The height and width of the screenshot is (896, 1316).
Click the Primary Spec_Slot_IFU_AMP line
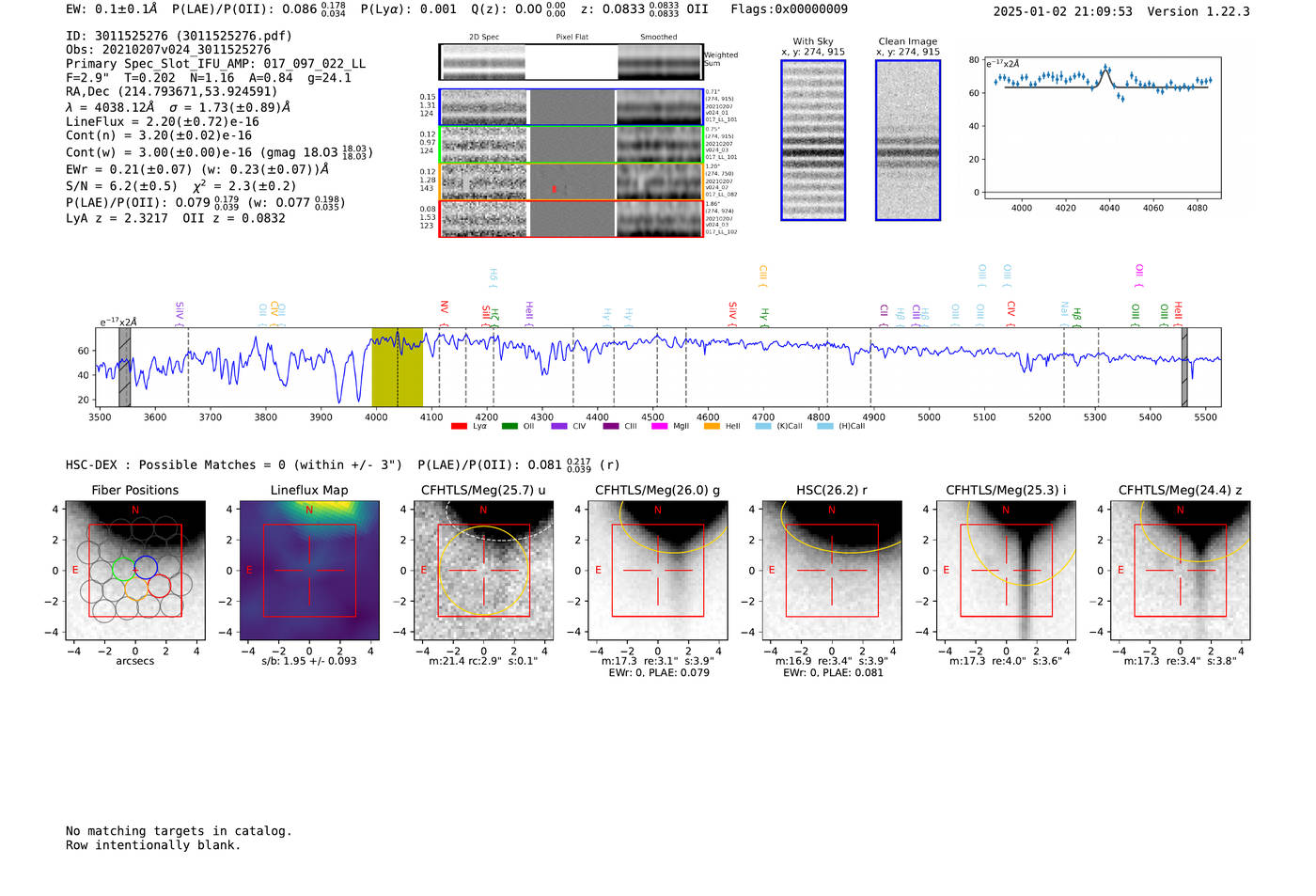(215, 64)
